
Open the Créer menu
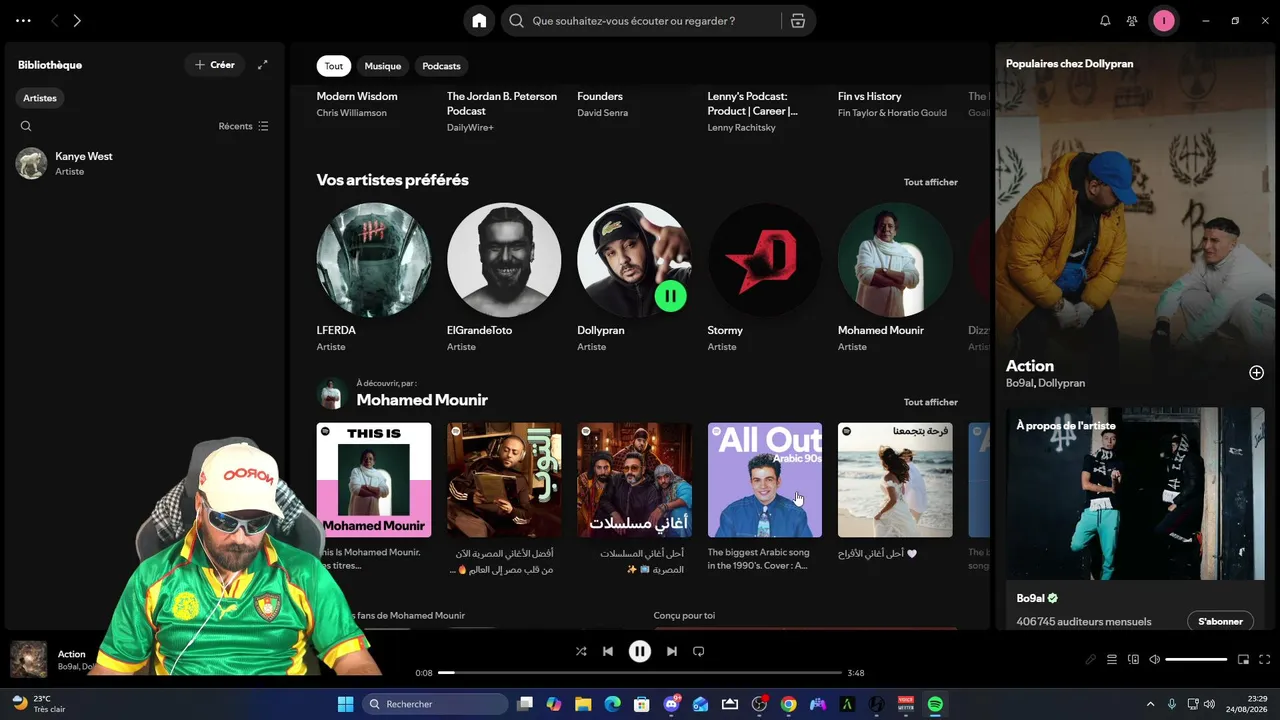(215, 65)
